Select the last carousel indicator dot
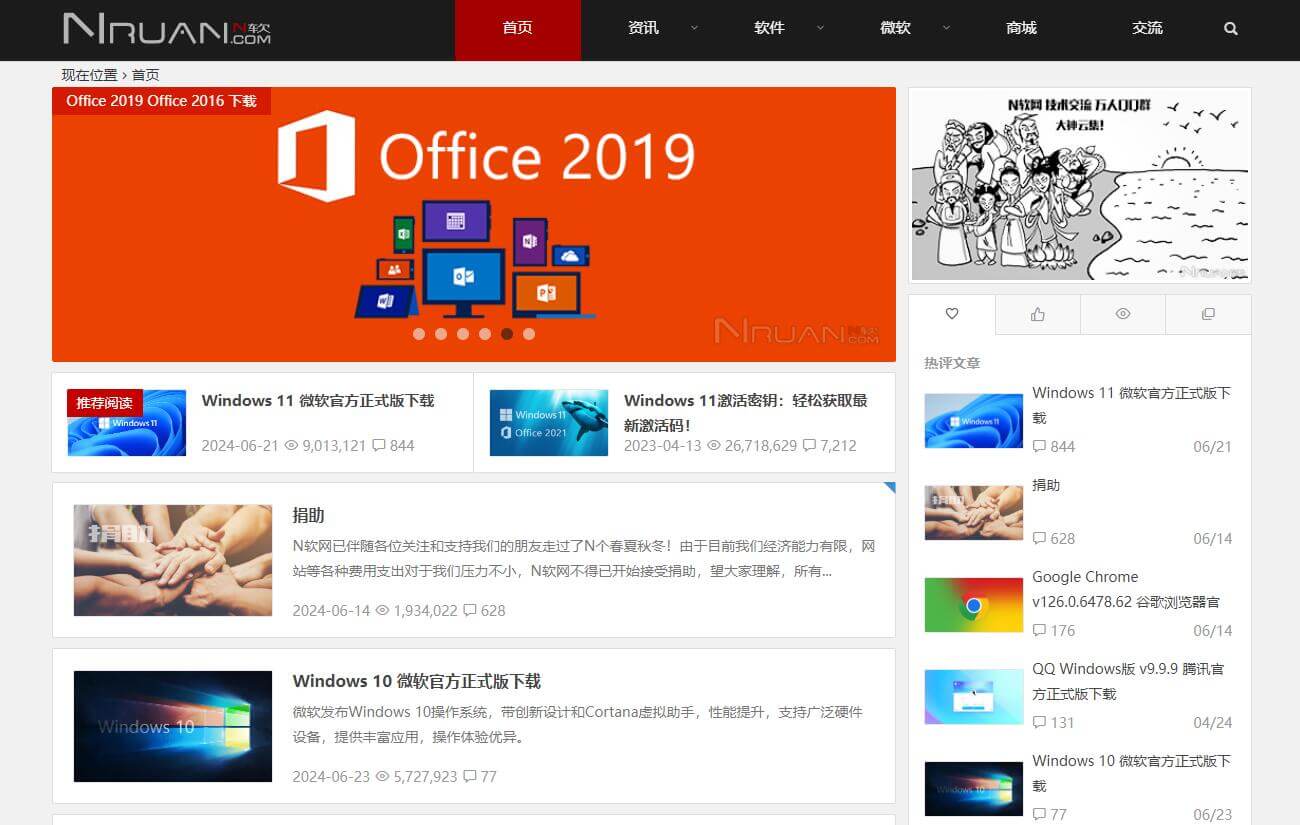The image size is (1300, 825). tap(529, 334)
